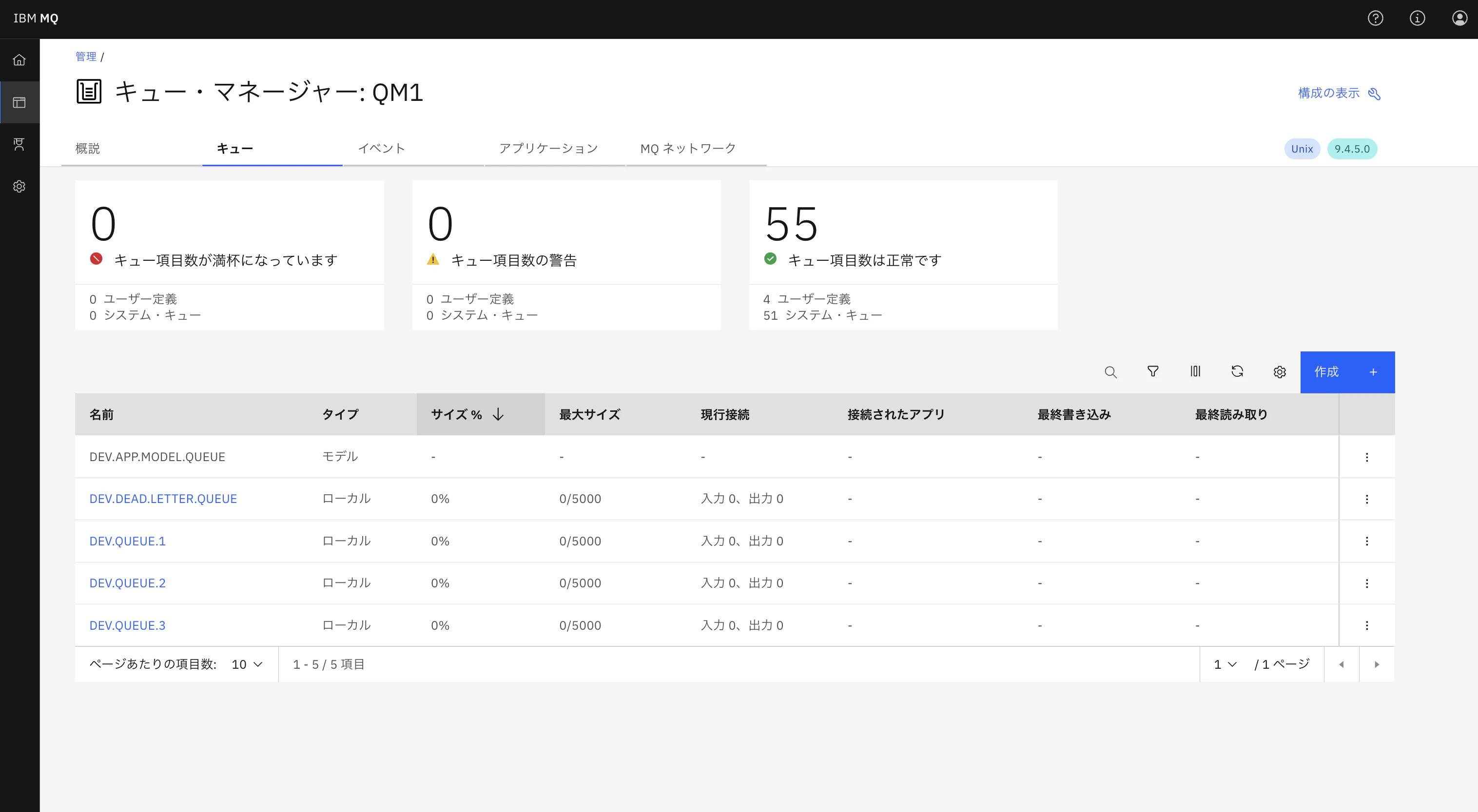Open overflow menu for DEV.QUEUE.1 row
Screen dimensions: 1478x812
point(1367,541)
